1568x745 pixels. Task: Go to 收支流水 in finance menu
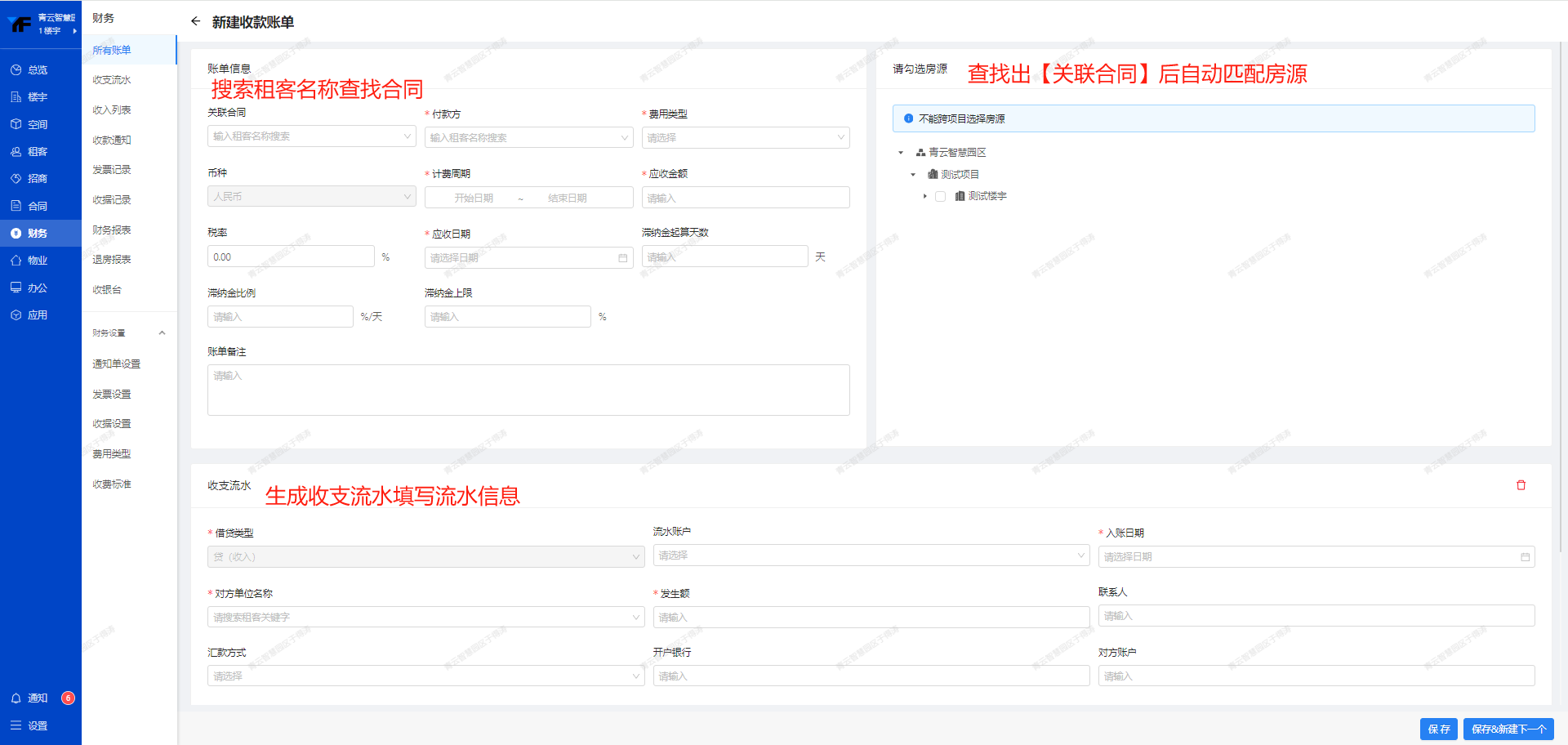(x=112, y=80)
